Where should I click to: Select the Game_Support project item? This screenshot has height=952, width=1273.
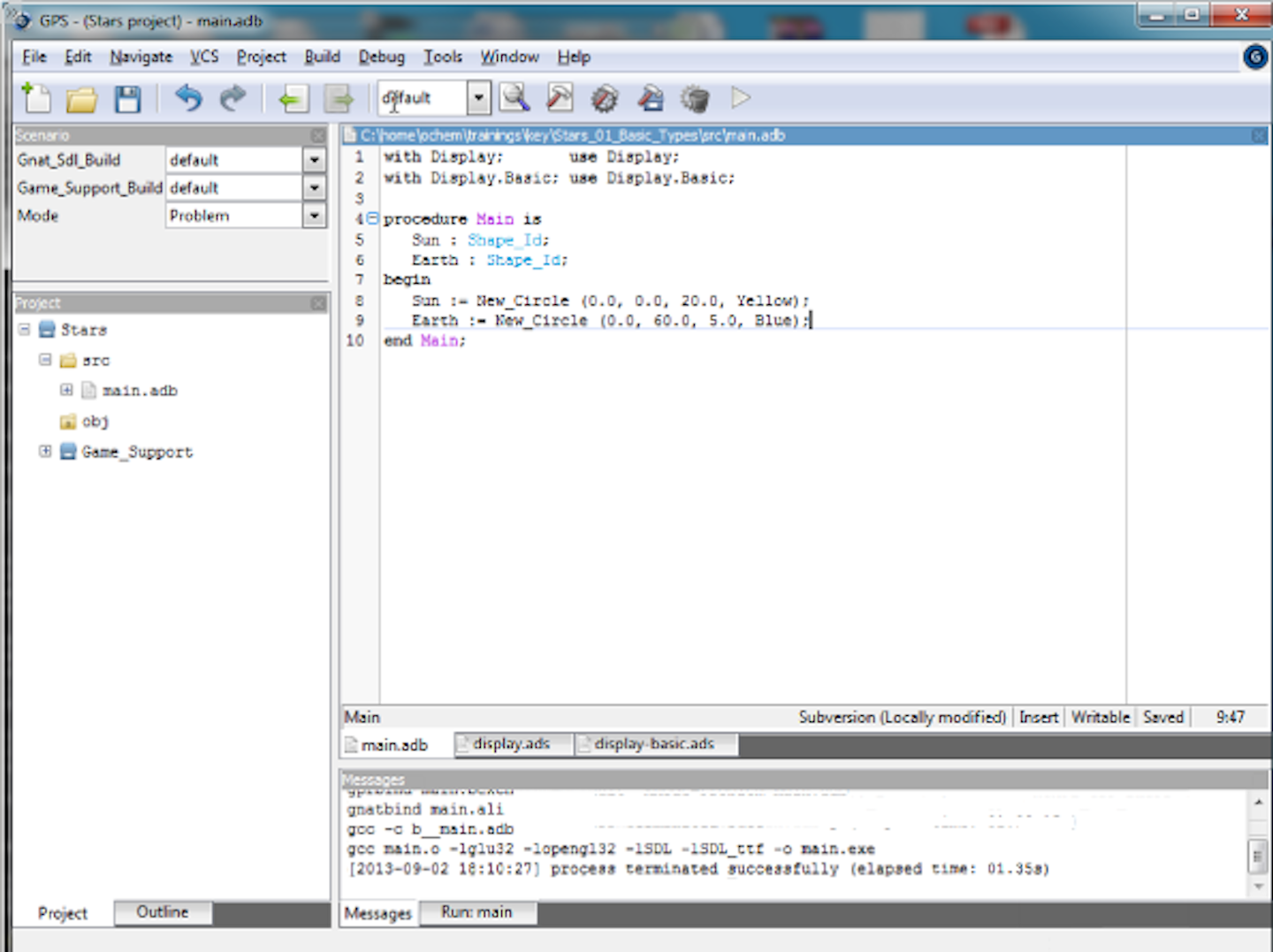[137, 452]
